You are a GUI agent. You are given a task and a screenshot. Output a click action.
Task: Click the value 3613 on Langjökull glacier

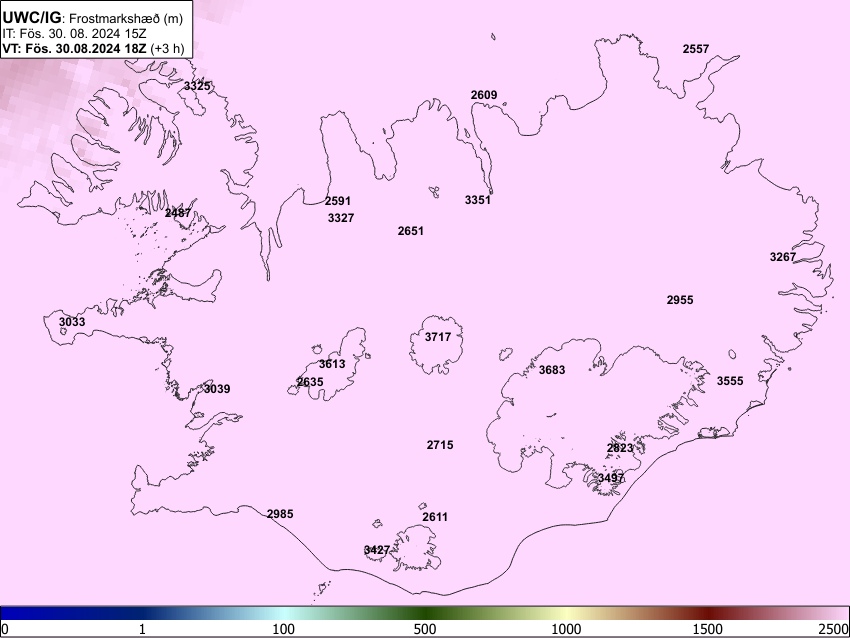[x=332, y=364]
